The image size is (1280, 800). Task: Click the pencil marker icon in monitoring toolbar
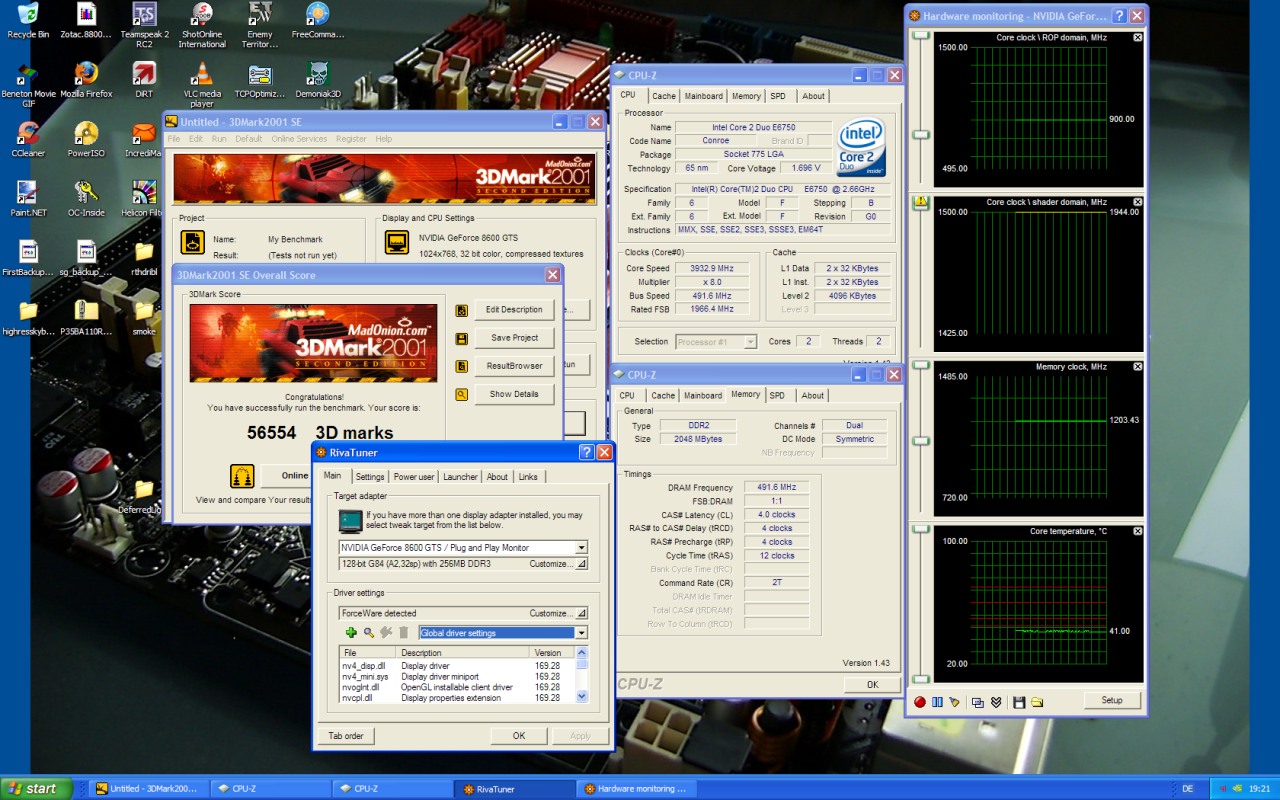click(954, 701)
